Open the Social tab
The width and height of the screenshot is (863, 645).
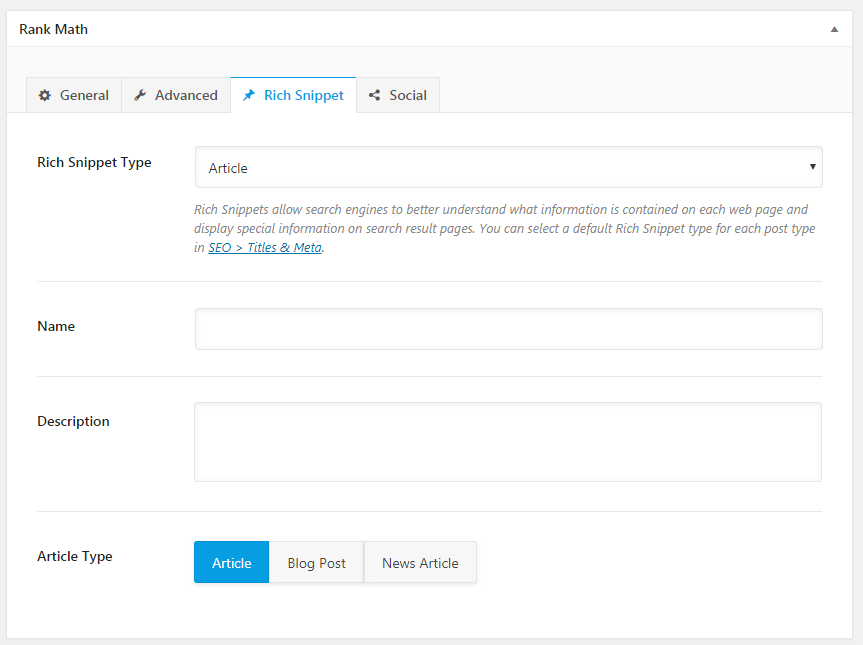coord(398,95)
